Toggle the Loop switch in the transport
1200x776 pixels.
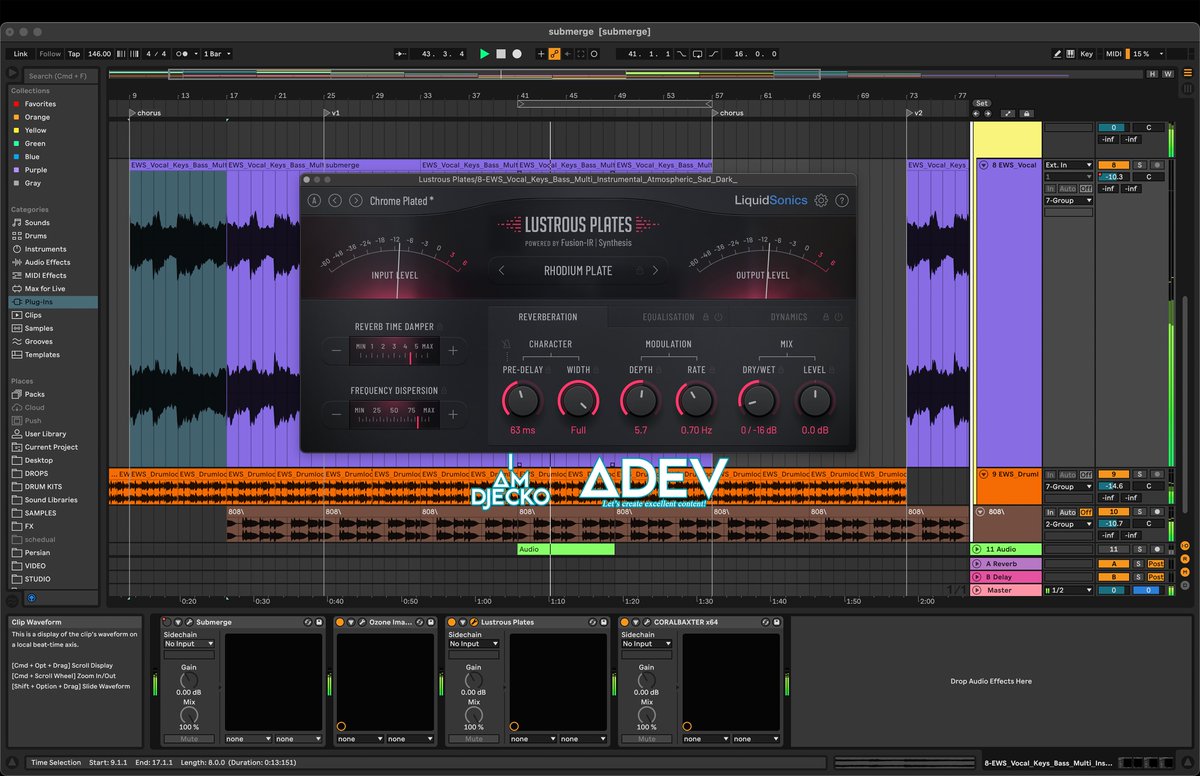[x=697, y=54]
